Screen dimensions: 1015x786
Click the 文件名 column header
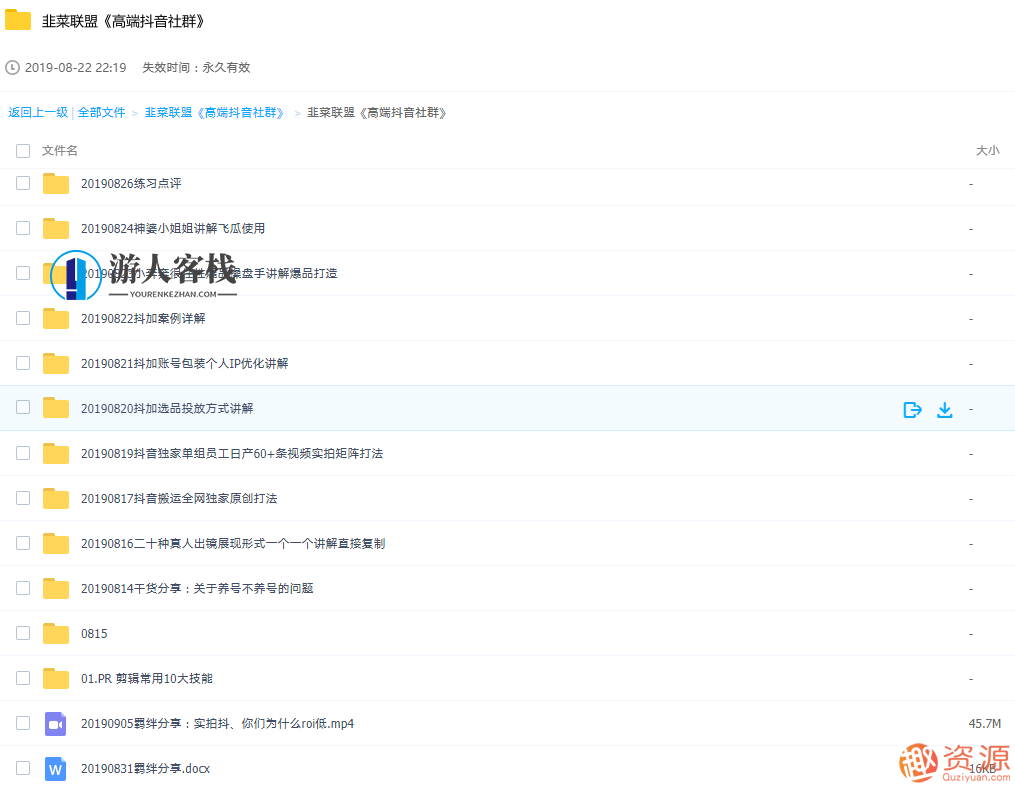click(x=57, y=150)
